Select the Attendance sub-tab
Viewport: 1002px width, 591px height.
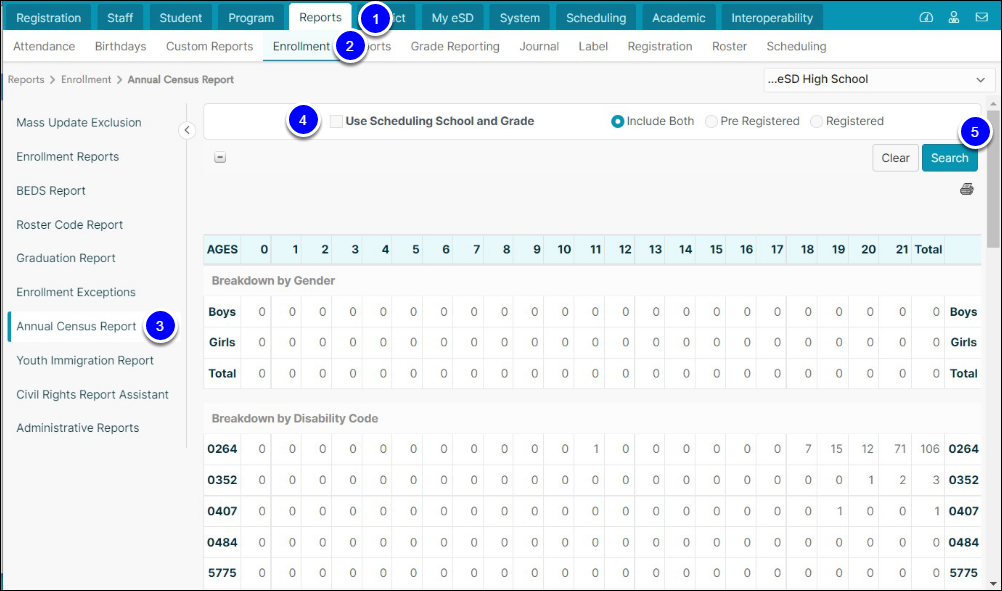44,46
